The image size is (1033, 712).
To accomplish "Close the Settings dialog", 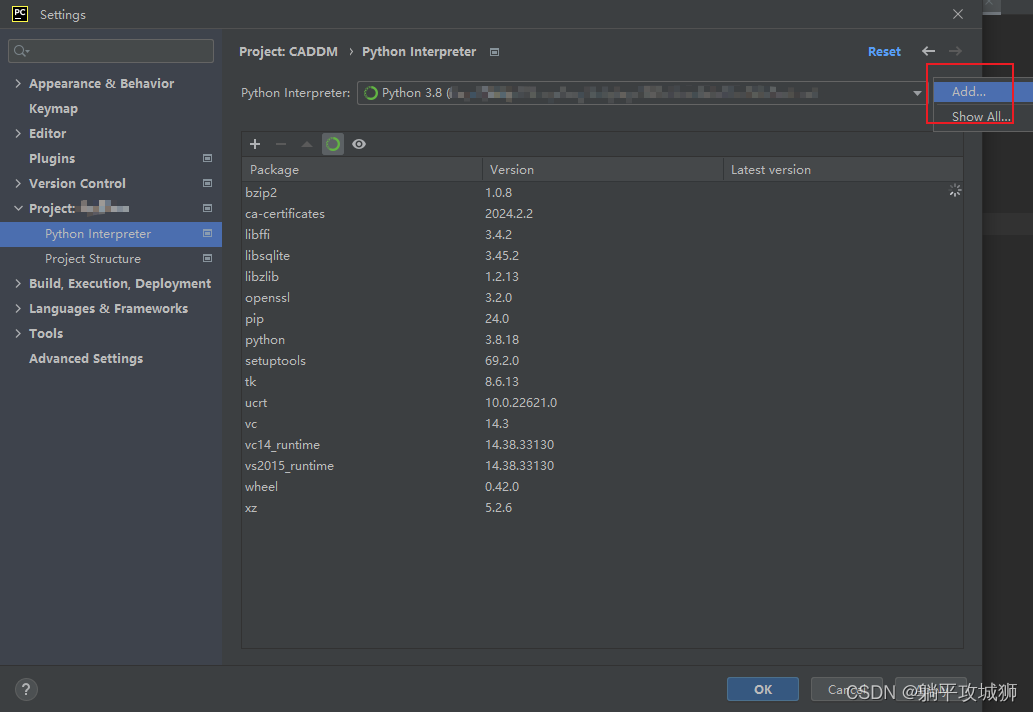I will 958,14.
